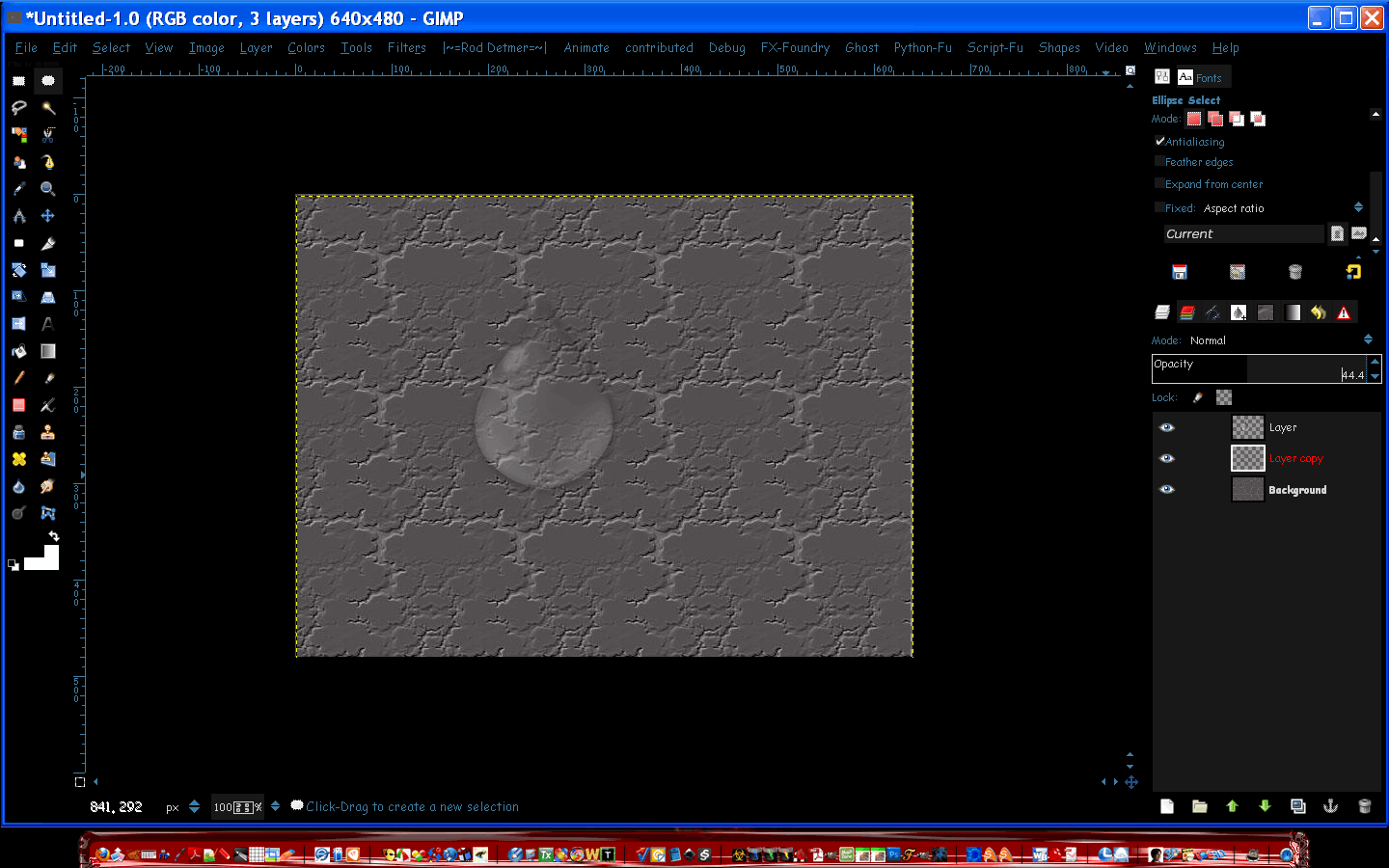Open the Filters menu
Viewport: 1389px width, 868px height.
tap(406, 47)
